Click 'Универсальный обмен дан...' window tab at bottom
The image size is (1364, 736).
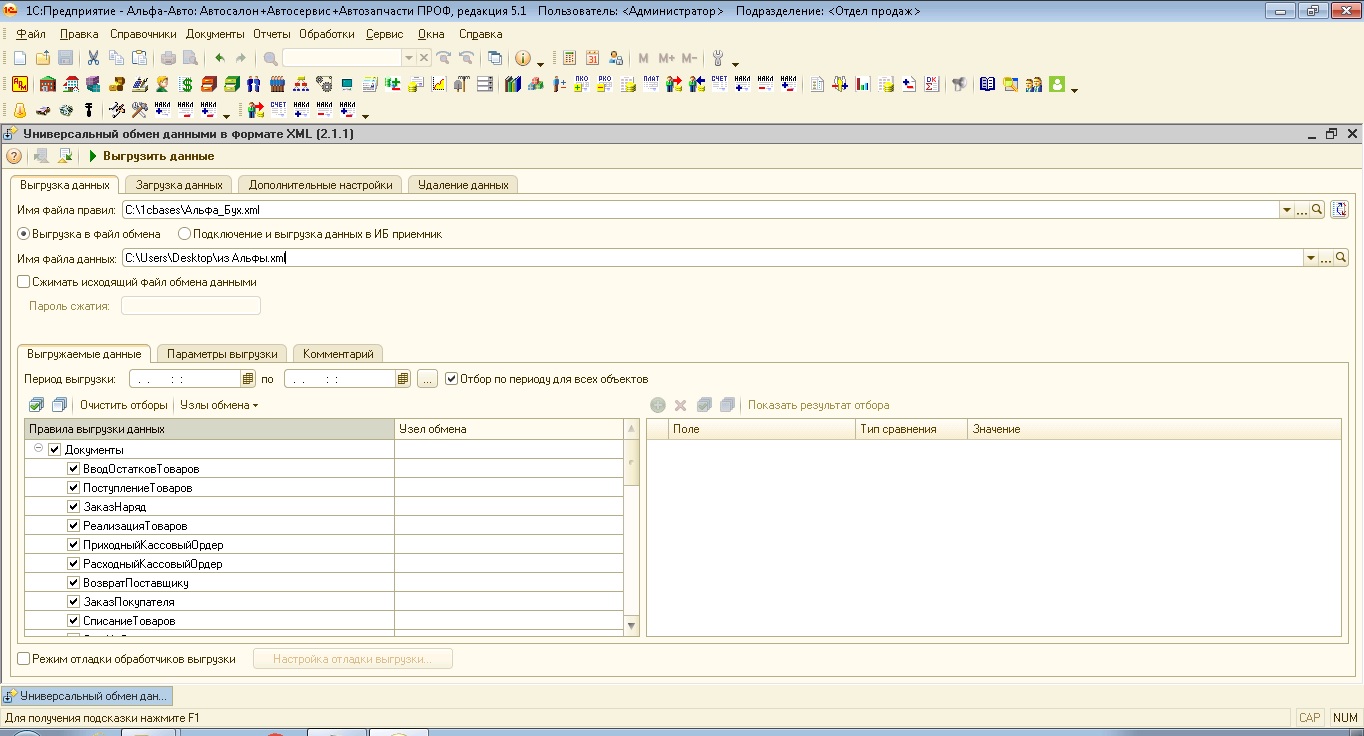coord(87,695)
